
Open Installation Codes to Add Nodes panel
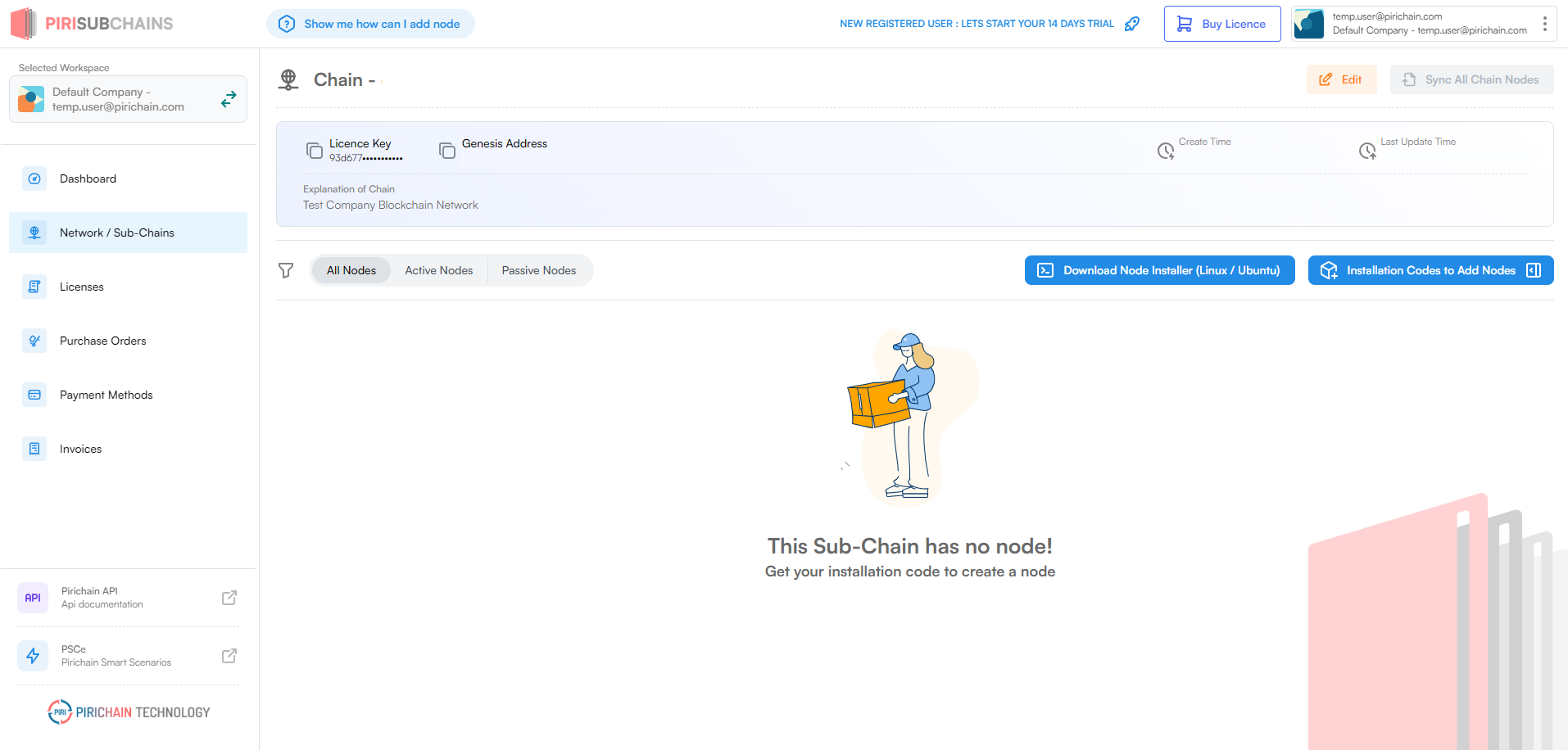[x=1430, y=270]
